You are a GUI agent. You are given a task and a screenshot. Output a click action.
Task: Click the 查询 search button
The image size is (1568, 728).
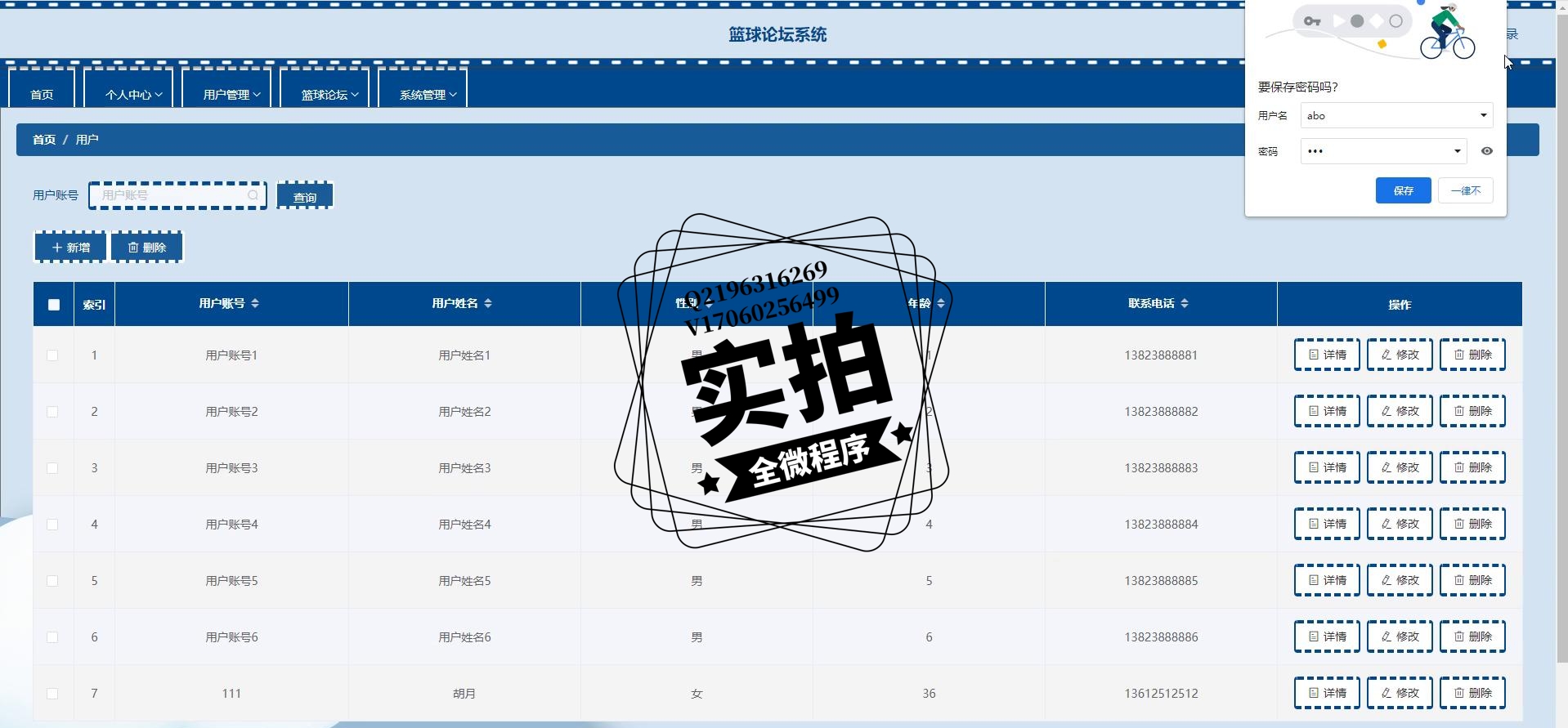[305, 196]
